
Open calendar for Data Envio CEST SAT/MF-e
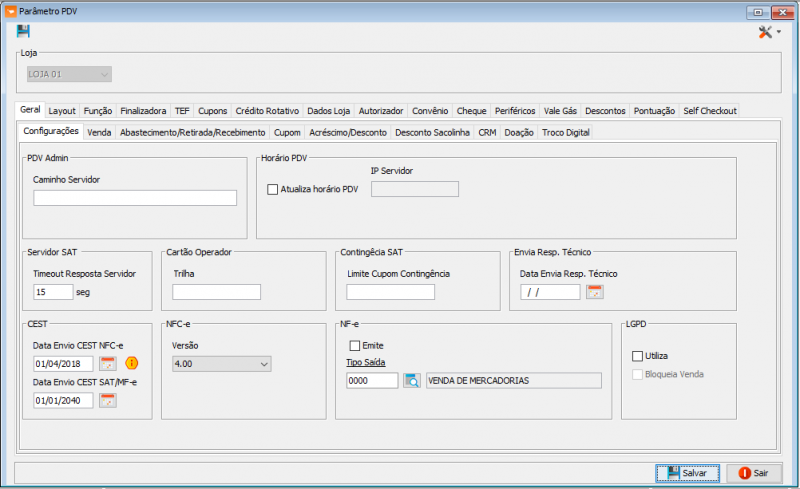[x=108, y=400]
